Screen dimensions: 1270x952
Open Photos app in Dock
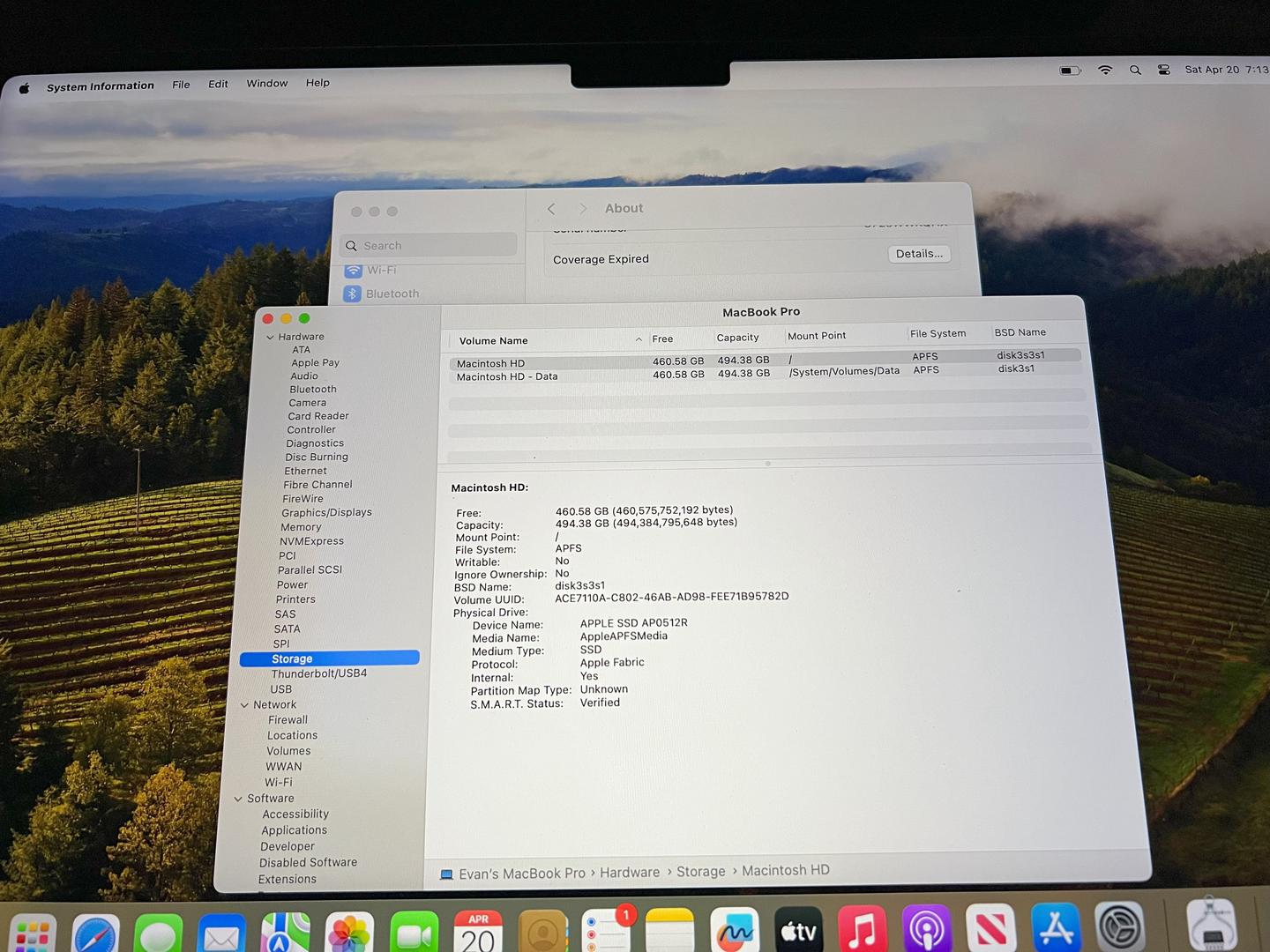(x=349, y=933)
